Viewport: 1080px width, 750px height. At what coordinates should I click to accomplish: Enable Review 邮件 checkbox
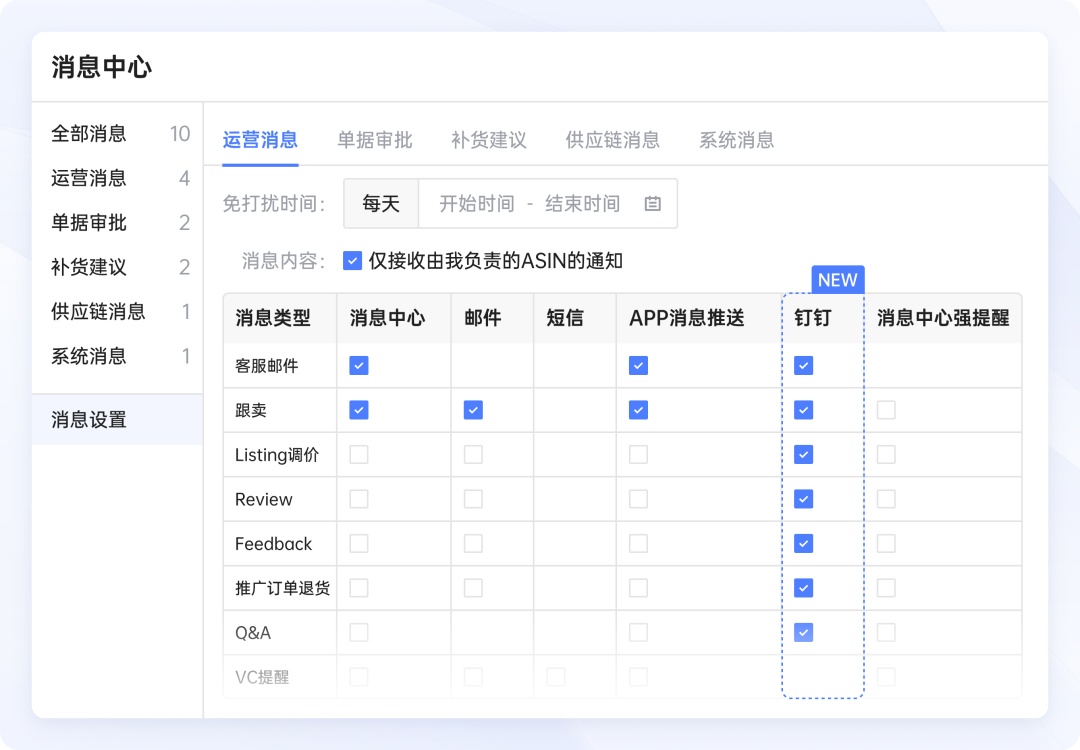point(473,499)
